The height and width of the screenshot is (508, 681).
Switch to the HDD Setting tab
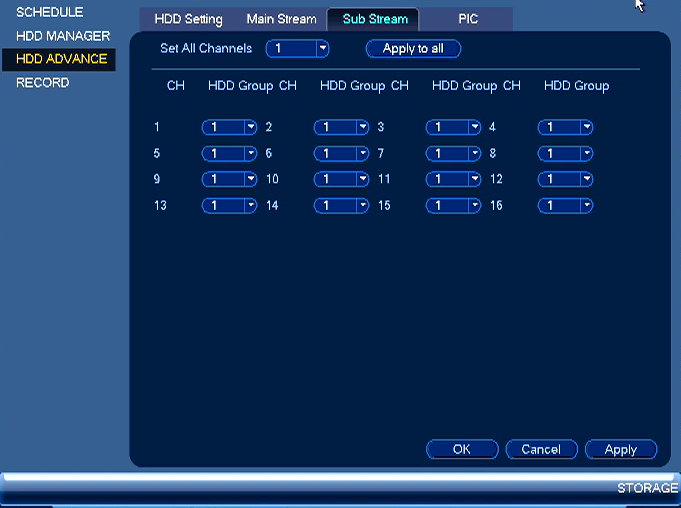pos(188,19)
